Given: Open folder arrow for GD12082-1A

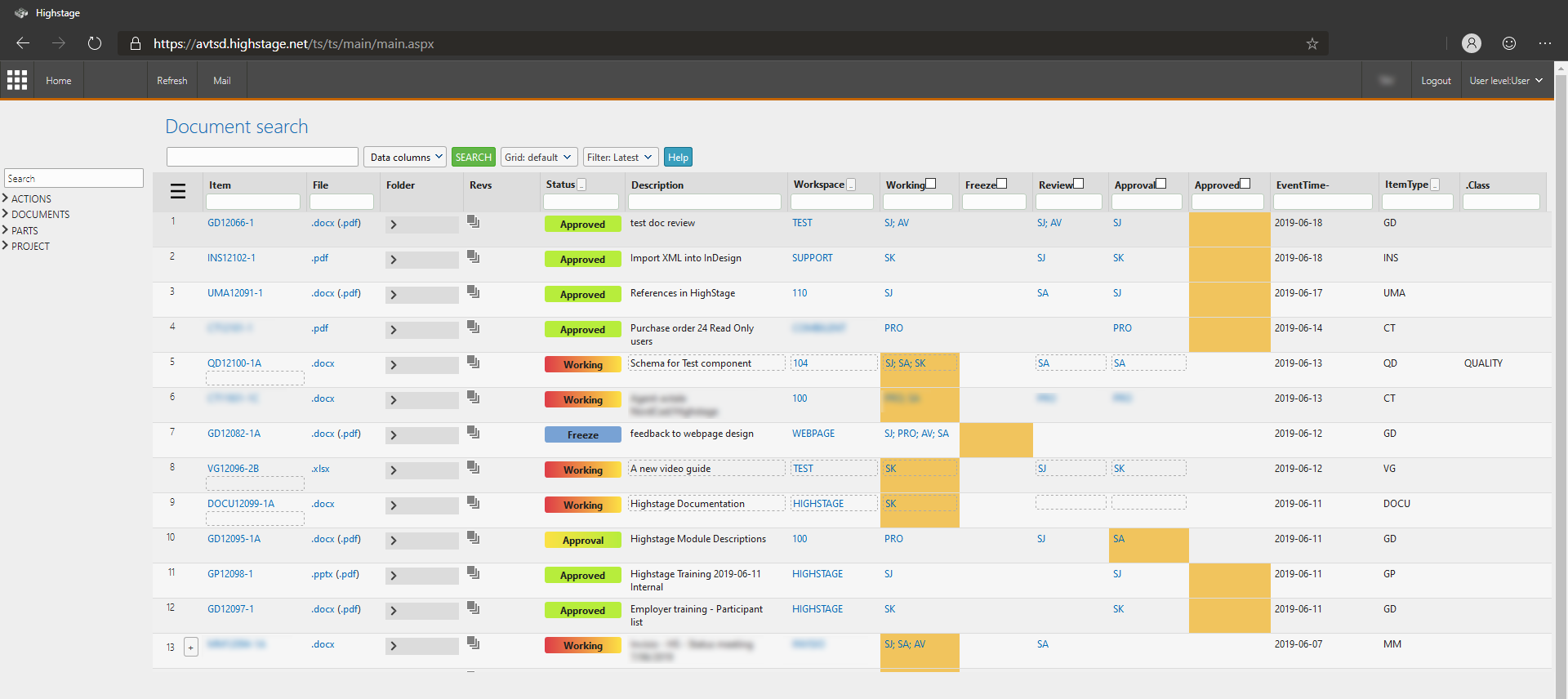Looking at the screenshot, I should tap(394, 435).
